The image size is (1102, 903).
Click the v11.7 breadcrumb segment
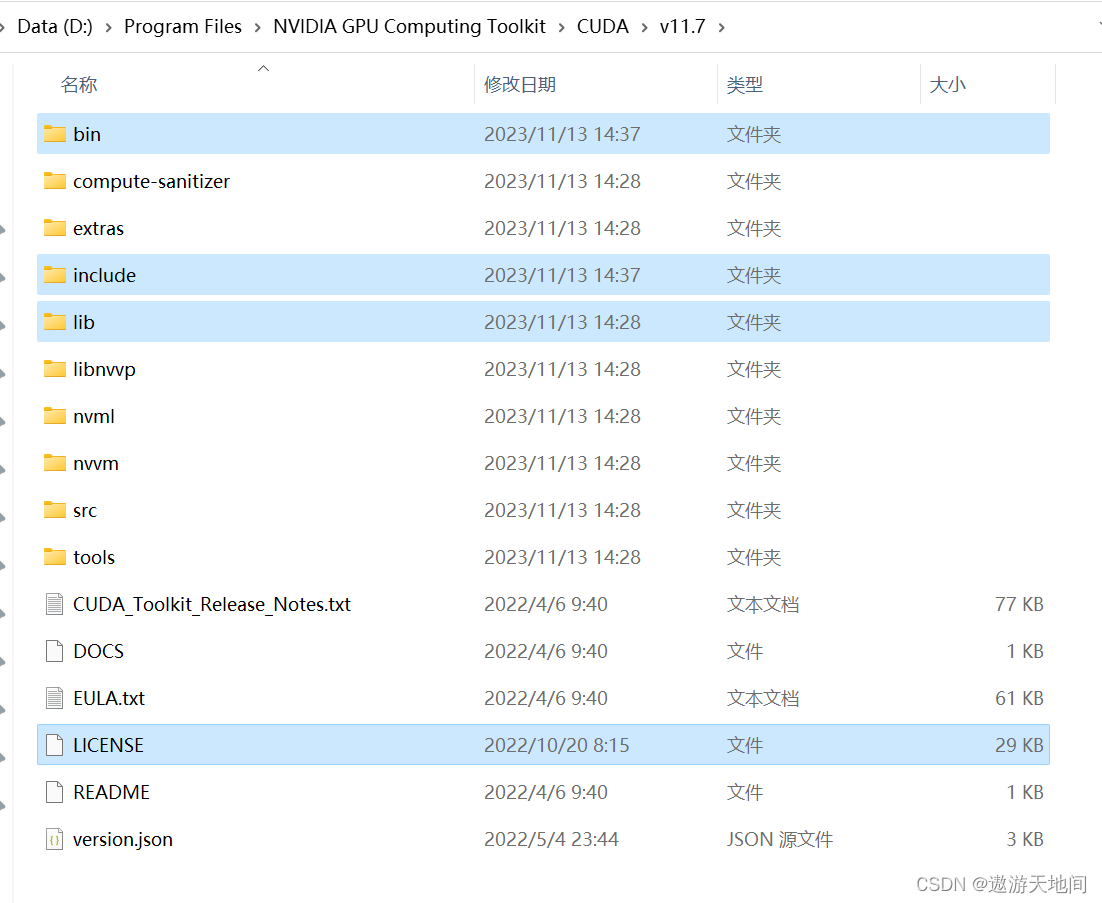click(682, 26)
